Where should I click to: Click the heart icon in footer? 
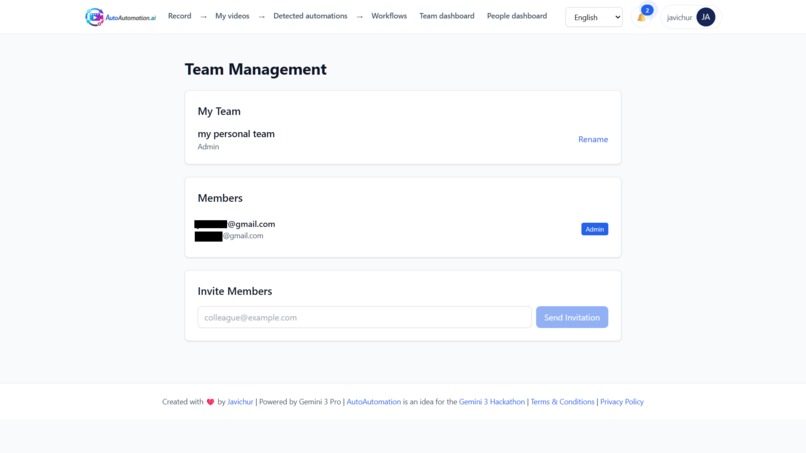[x=210, y=402]
